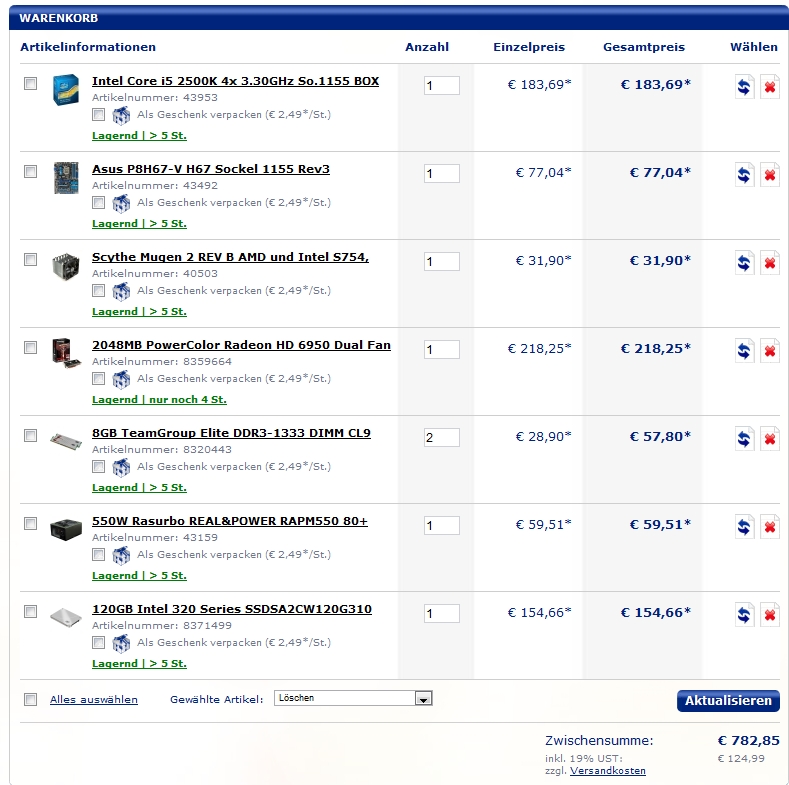This screenshot has height=785, width=789.
Task: Click the gift box icon under Intel Core i5
Action: pyautogui.click(x=121, y=115)
